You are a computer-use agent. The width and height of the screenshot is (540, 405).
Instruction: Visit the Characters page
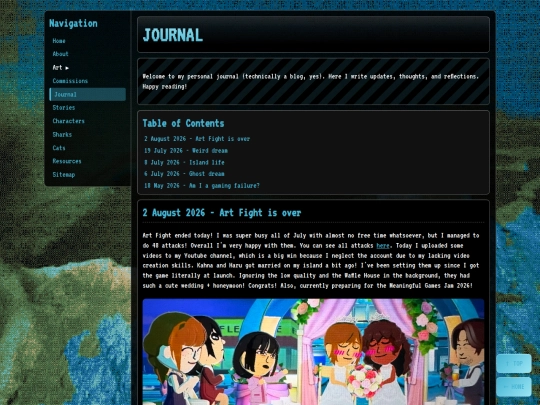(68, 121)
